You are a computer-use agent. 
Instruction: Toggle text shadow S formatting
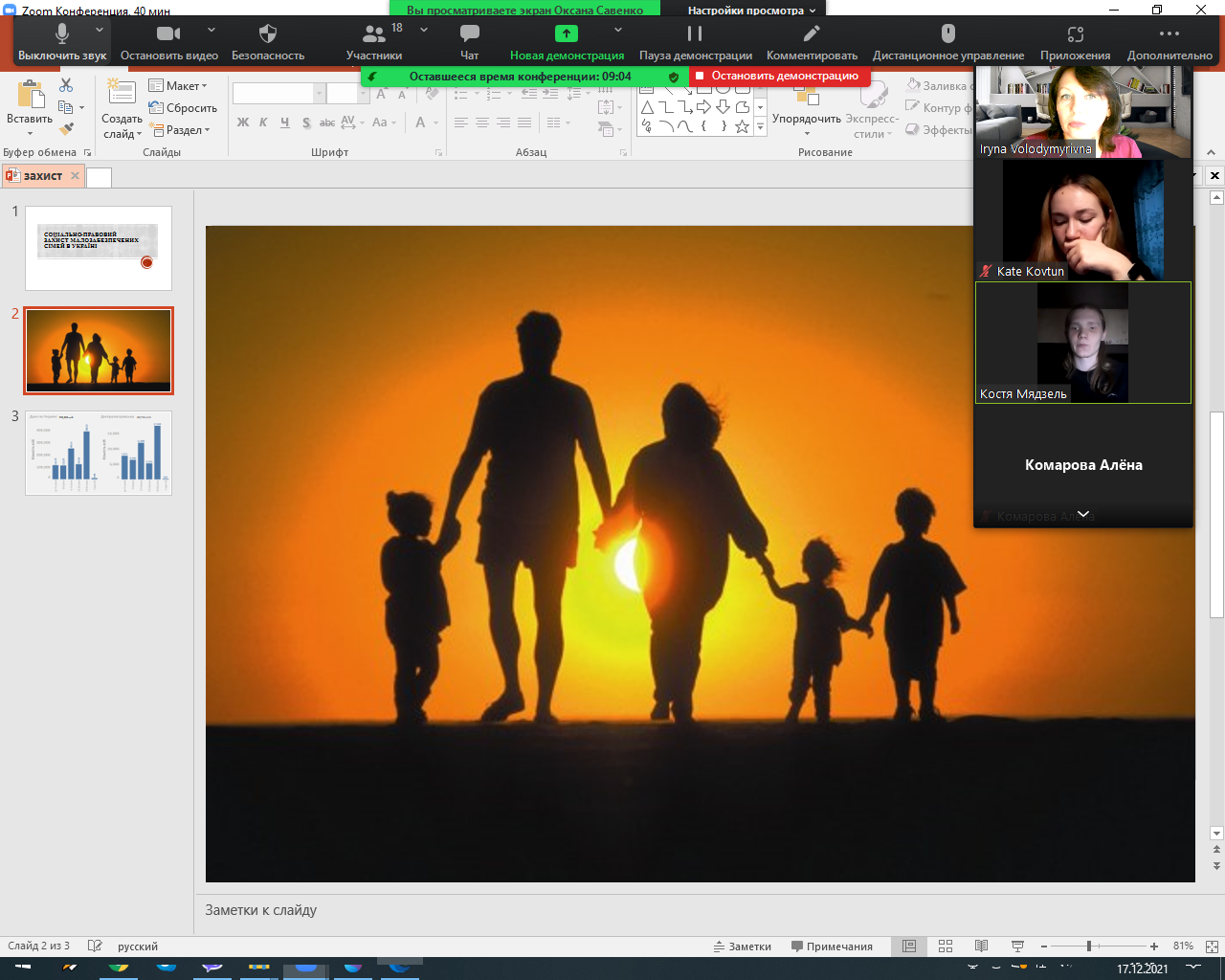[x=306, y=122]
